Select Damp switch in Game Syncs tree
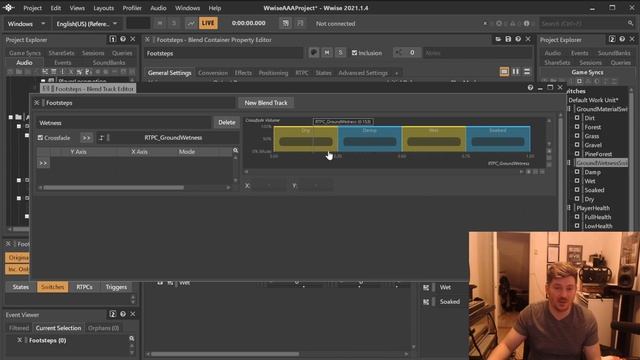640x360 pixels. pyautogui.click(x=592, y=172)
